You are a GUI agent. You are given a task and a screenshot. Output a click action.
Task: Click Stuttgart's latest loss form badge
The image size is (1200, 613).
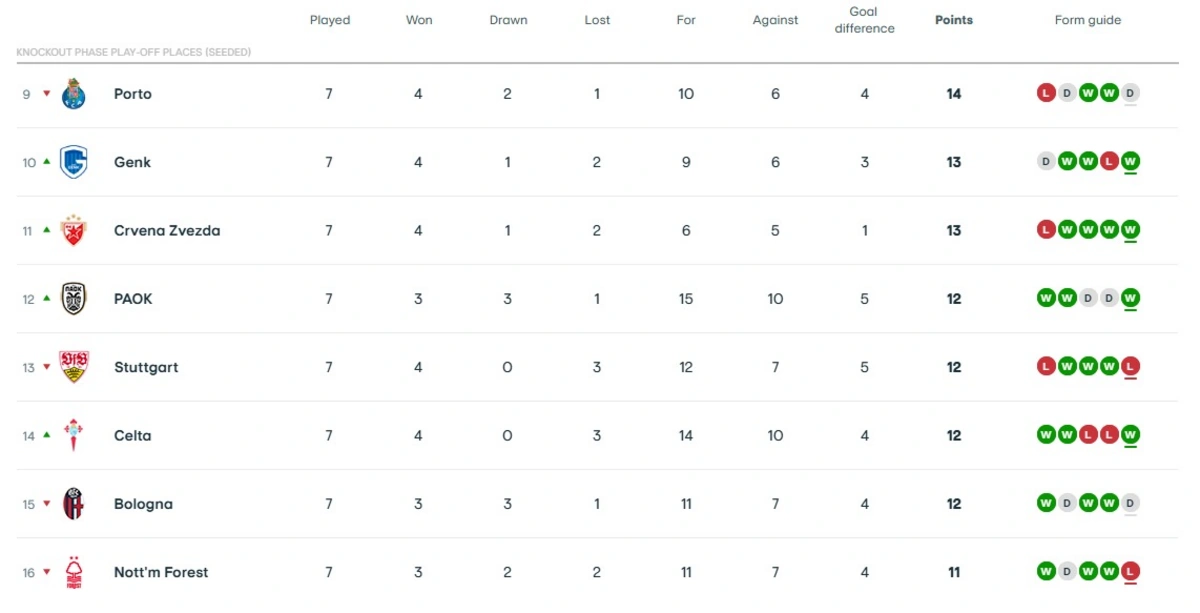(x=1130, y=367)
